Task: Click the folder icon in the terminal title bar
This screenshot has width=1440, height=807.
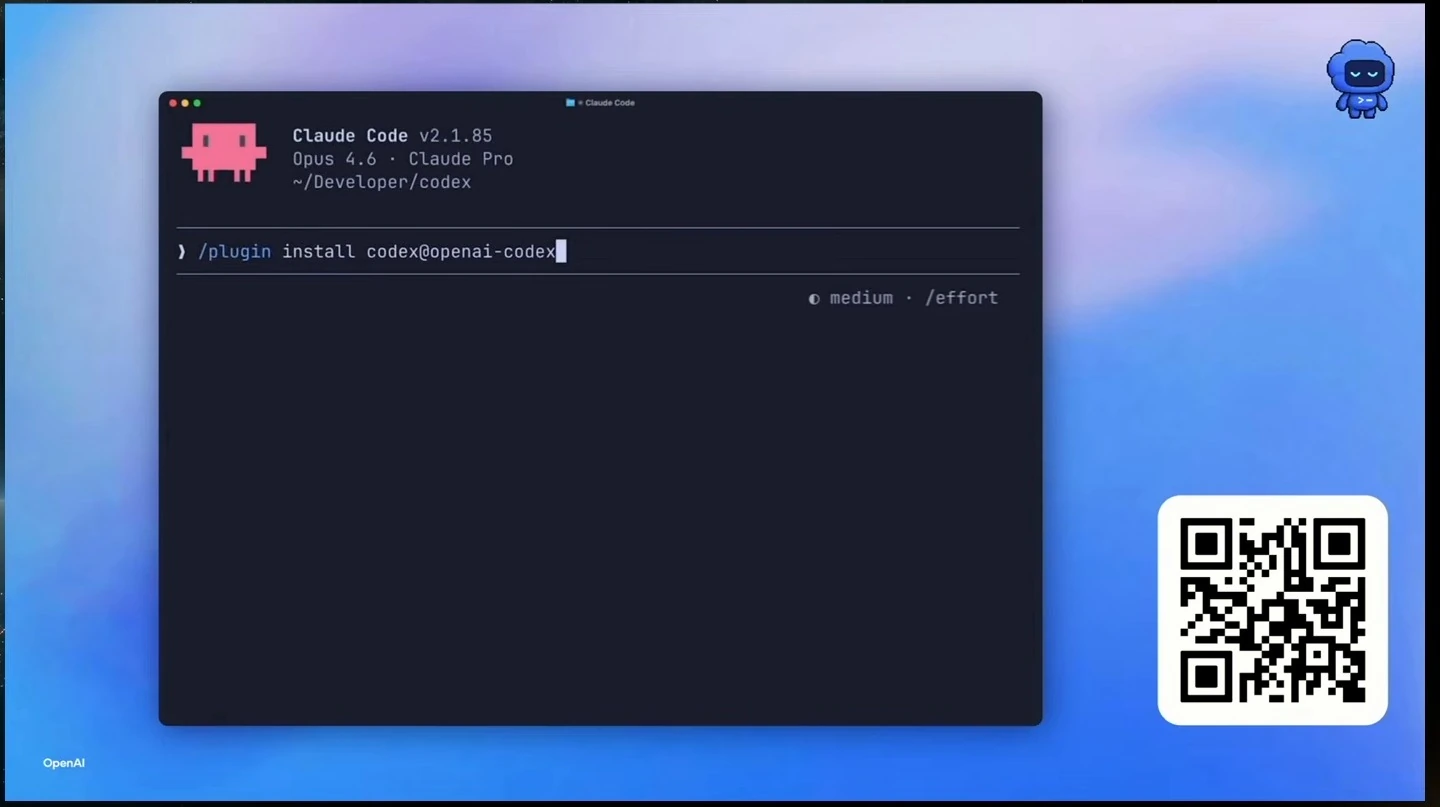Action: (x=570, y=103)
